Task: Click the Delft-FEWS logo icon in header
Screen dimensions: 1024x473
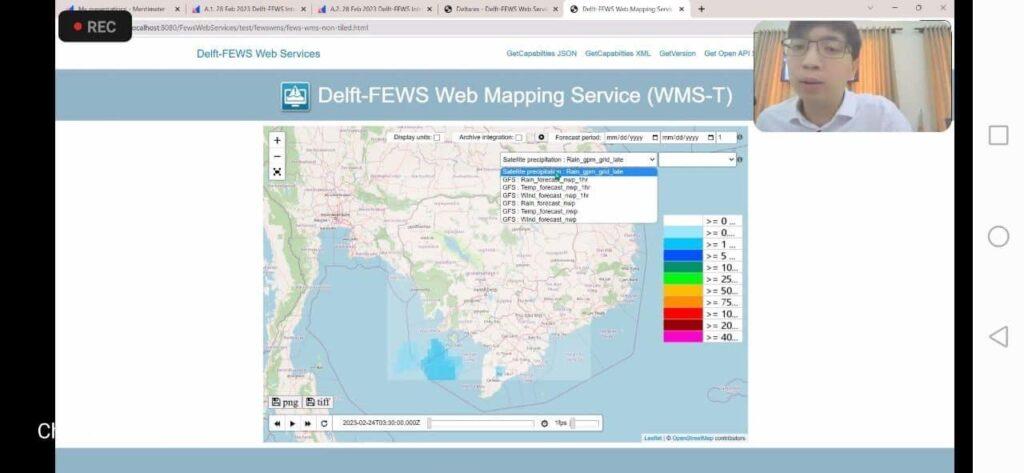Action: point(295,97)
